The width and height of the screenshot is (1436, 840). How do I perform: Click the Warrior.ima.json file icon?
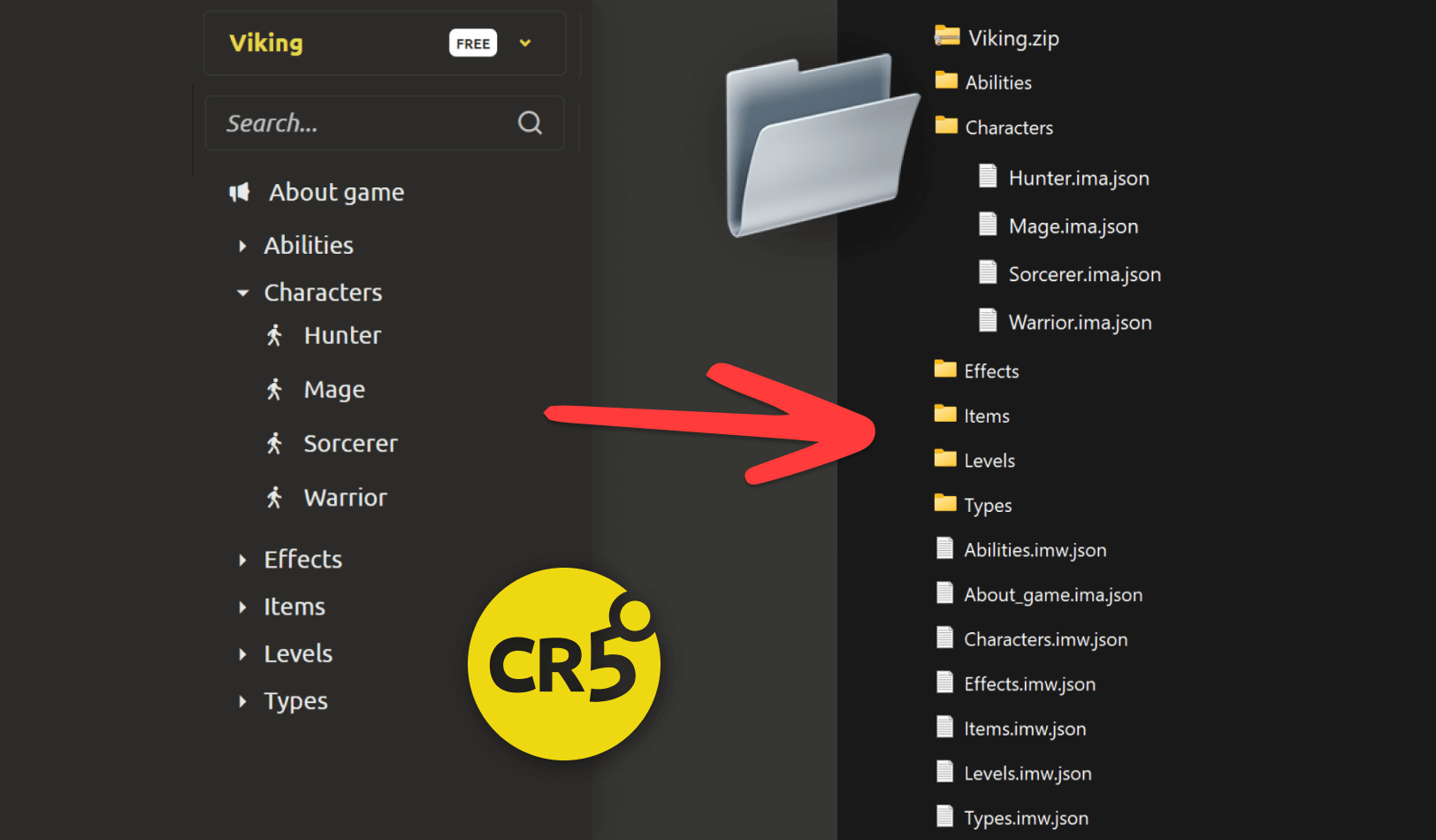click(x=988, y=320)
